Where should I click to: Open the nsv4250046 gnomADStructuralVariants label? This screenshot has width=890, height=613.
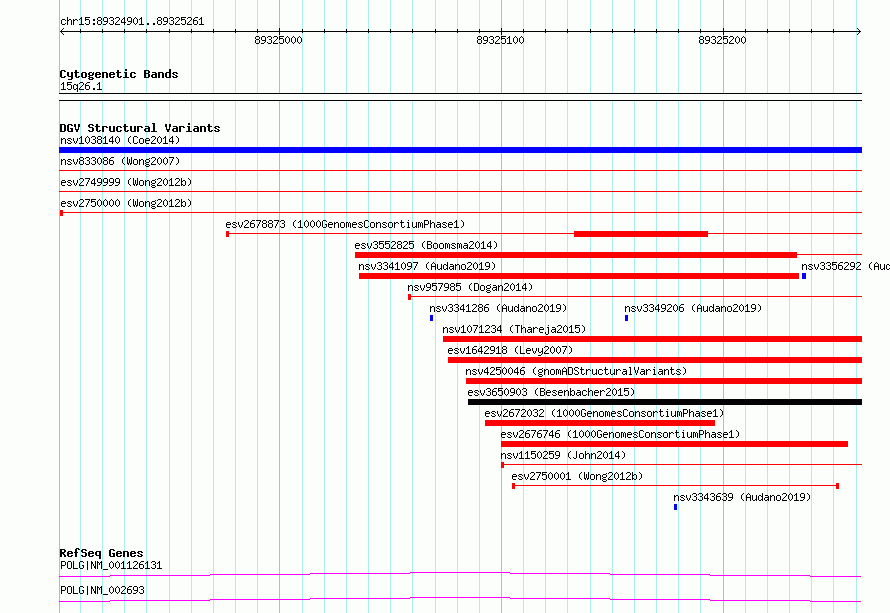pos(576,371)
